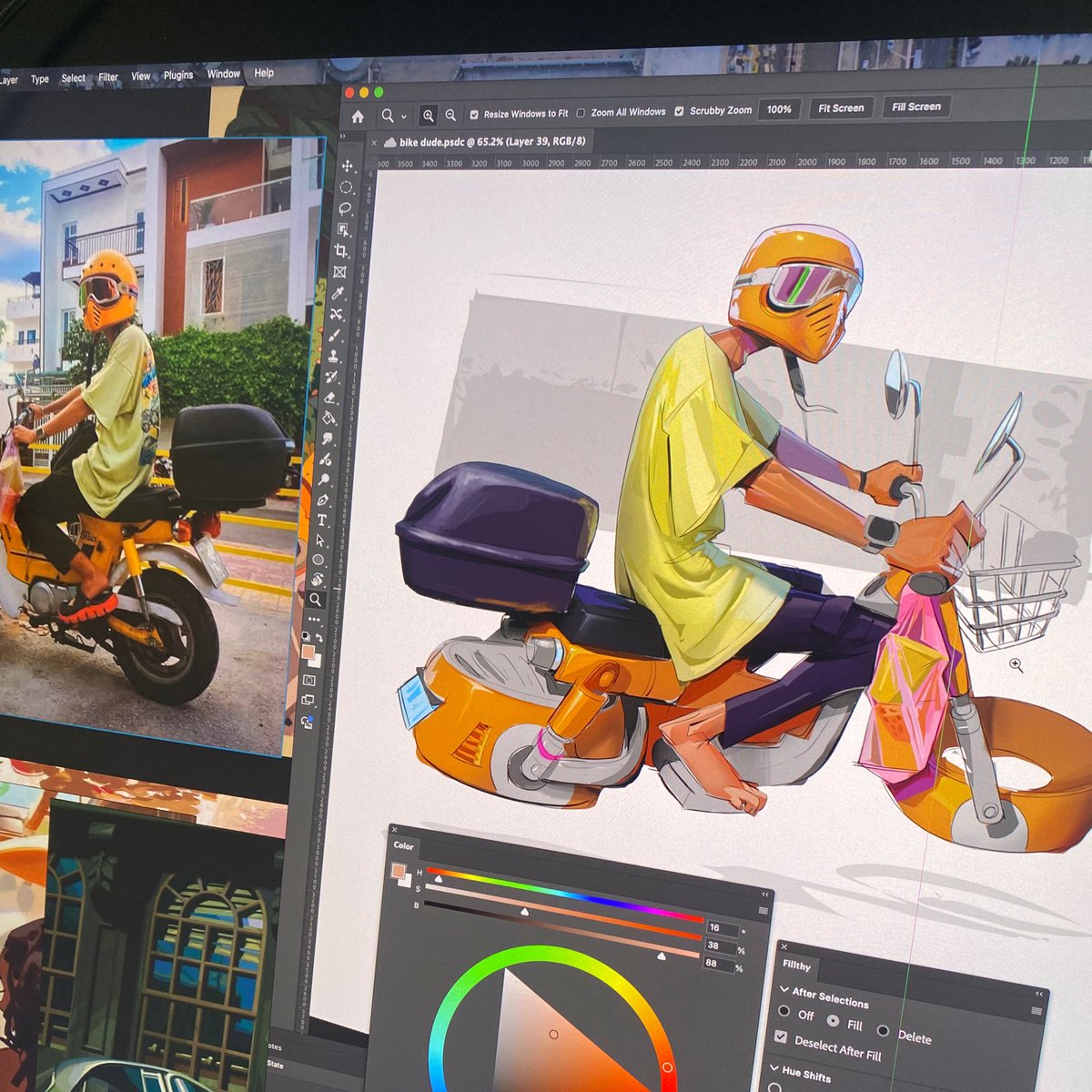This screenshot has height=1092, width=1092.
Task: Open the Fillthy panel menu icon
Action: click(x=1036, y=1011)
